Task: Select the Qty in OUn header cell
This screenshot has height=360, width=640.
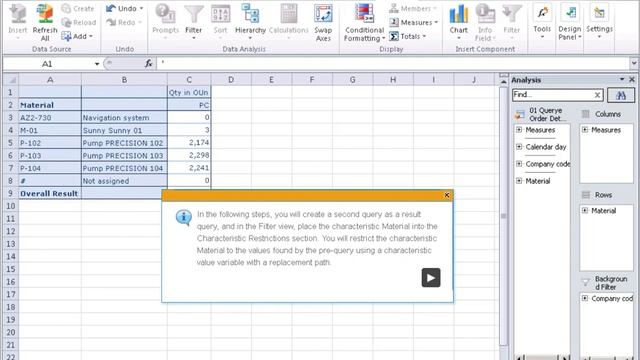Action: [189, 92]
